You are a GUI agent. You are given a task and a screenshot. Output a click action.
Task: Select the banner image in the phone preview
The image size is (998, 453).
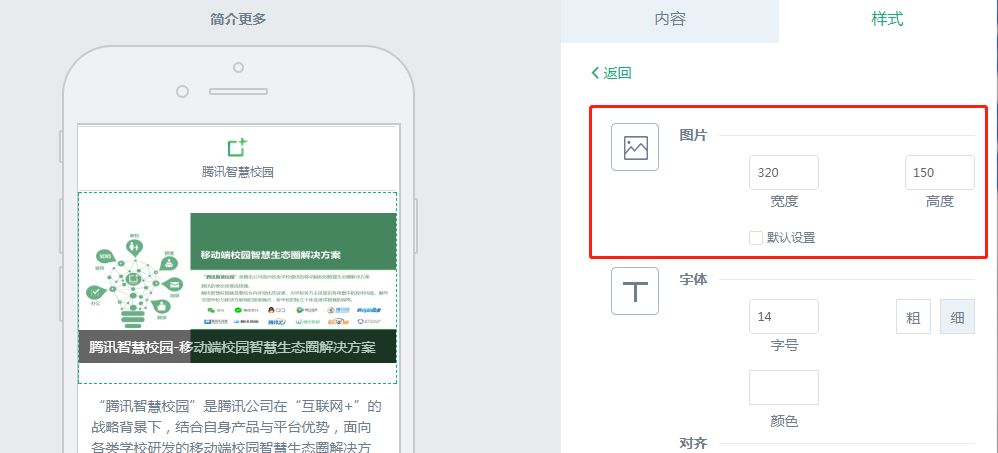click(237, 288)
